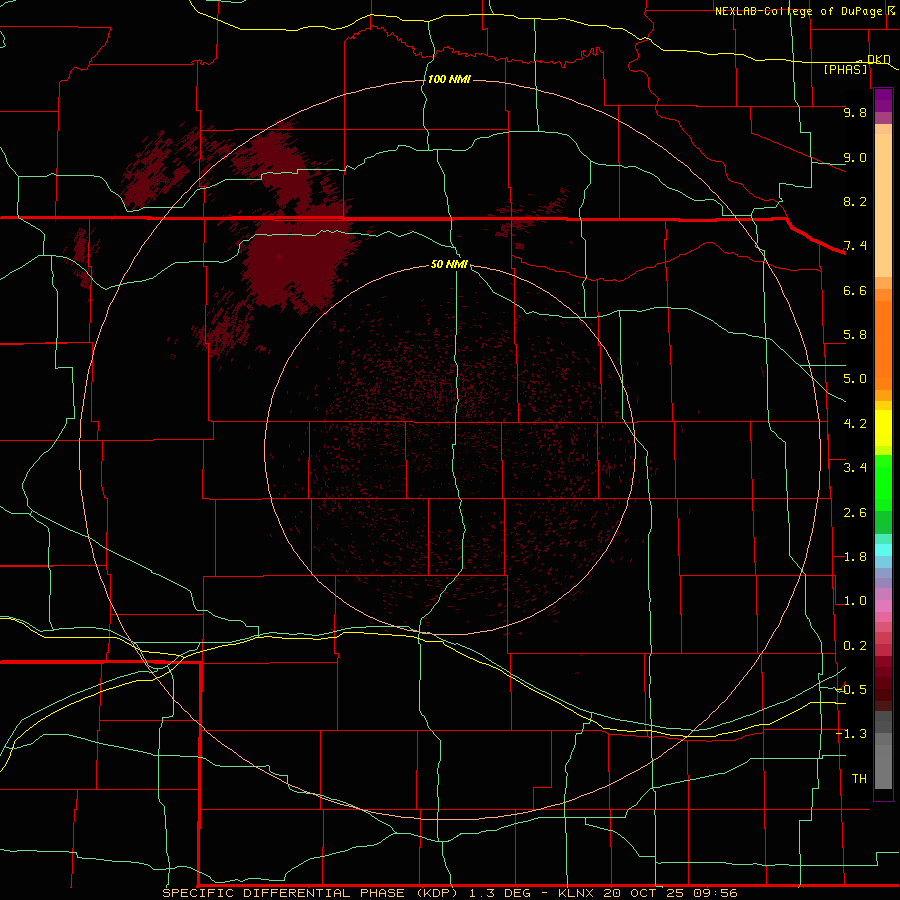This screenshot has width=900, height=900.
Task: Pick the gray band beside TH label
Action: (x=883, y=769)
